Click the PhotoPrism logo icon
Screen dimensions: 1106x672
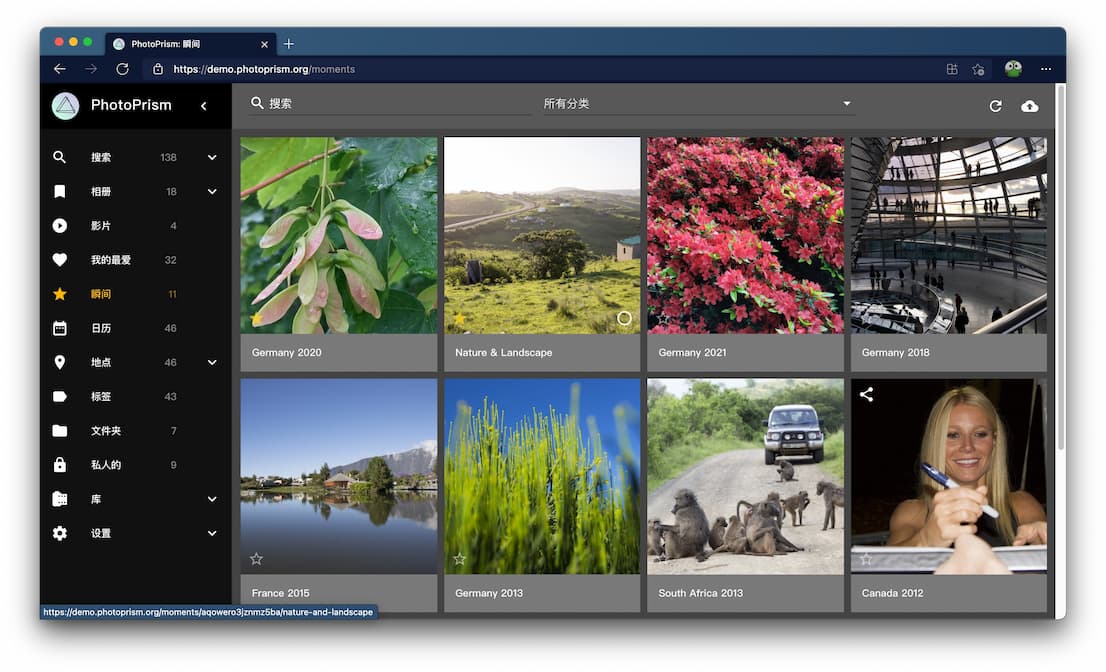pos(65,106)
